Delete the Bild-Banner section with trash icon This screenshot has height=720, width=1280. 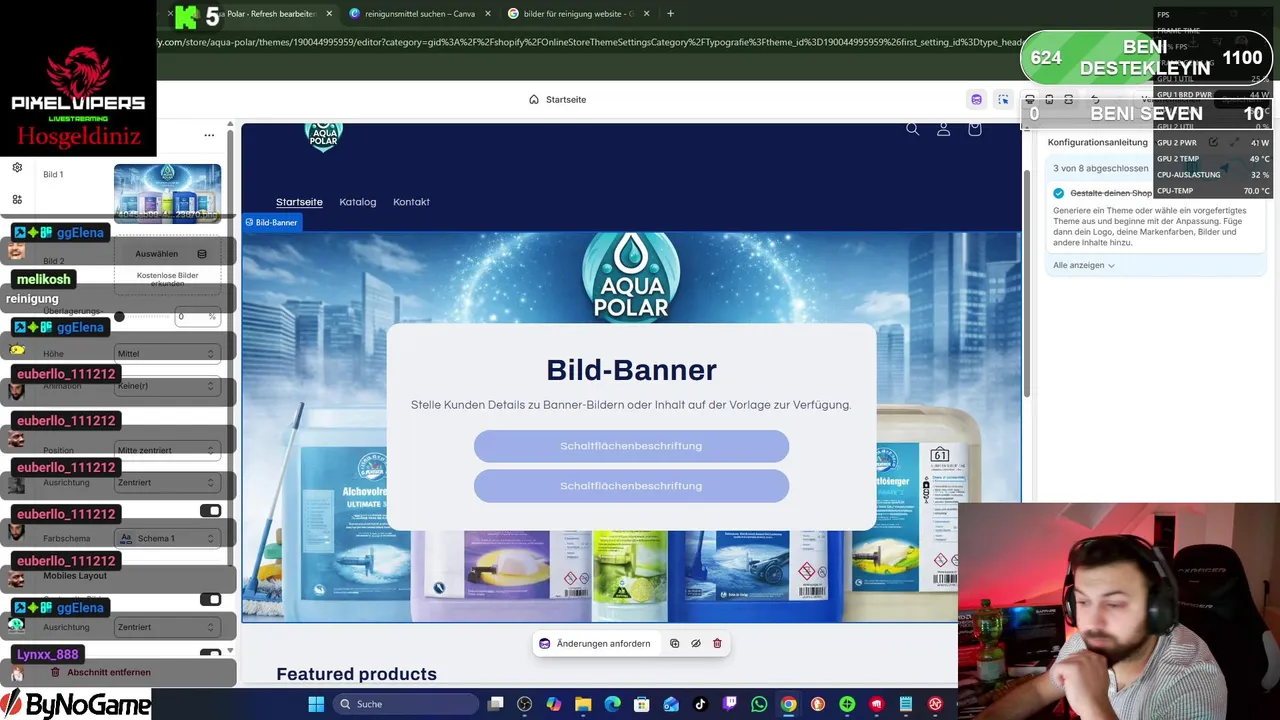[717, 644]
